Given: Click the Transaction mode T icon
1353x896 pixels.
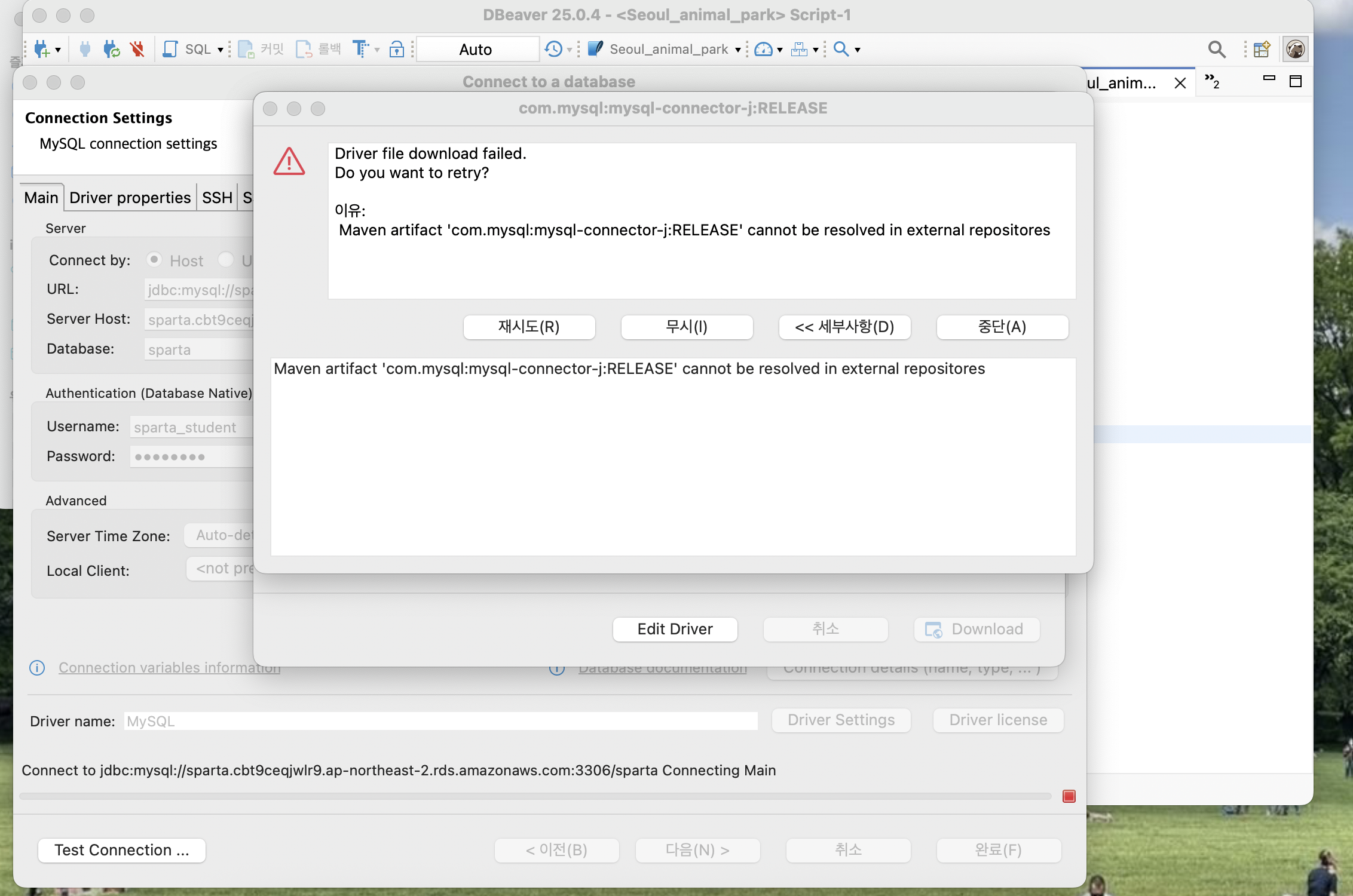Looking at the screenshot, I should pos(360,49).
